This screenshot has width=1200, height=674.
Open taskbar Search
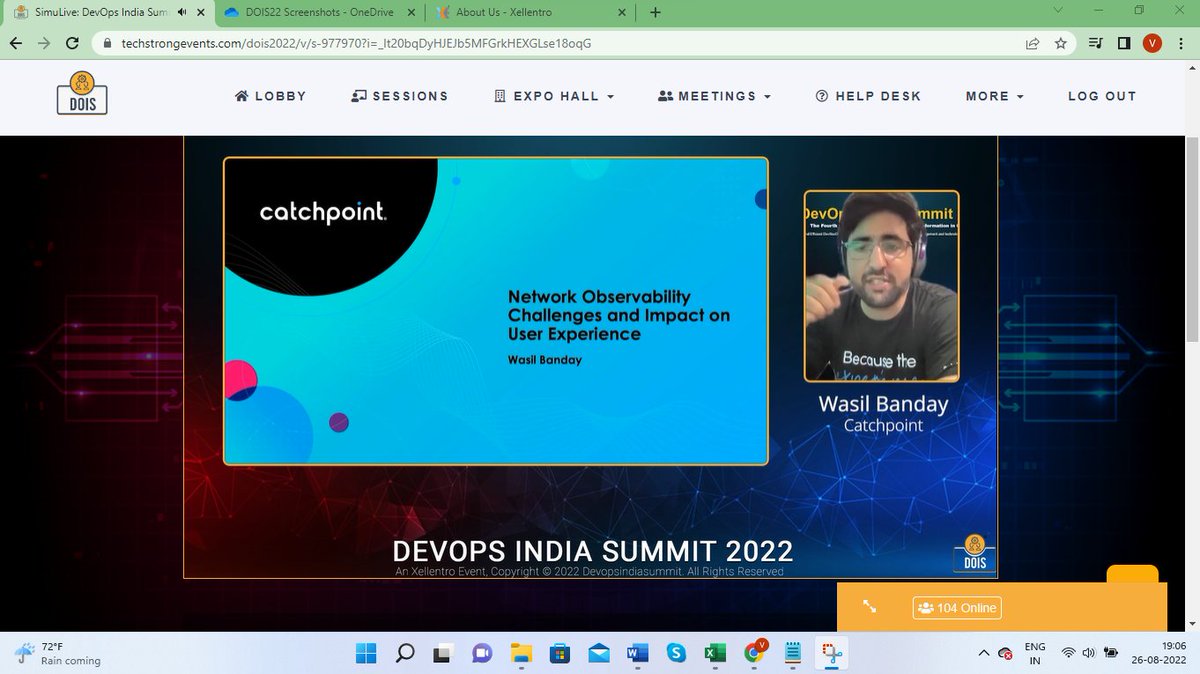[405, 653]
